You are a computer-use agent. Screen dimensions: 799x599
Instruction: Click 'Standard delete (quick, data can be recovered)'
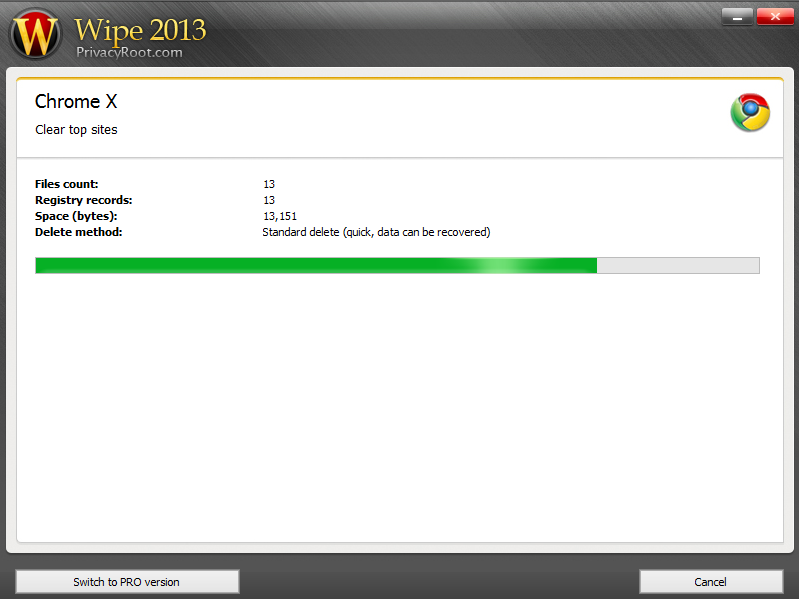pos(376,232)
